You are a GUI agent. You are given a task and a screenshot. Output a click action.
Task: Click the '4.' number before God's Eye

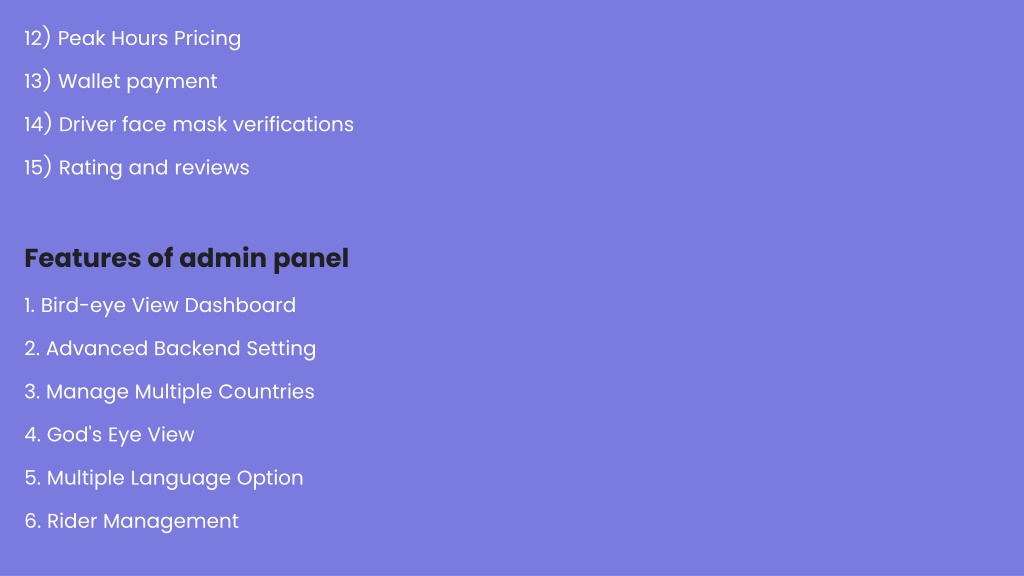point(33,435)
